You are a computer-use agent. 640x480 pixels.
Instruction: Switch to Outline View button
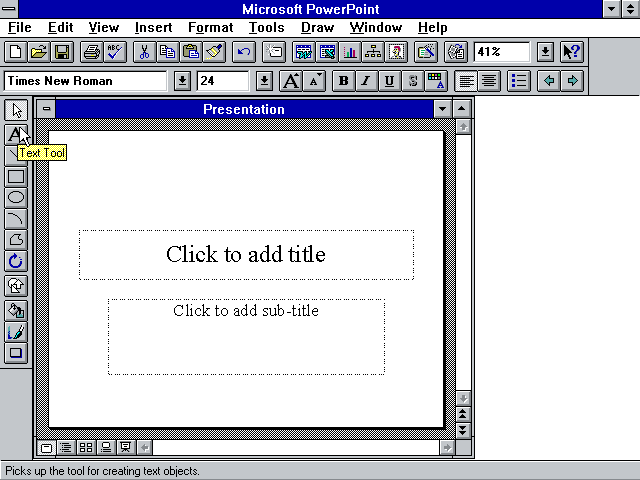tap(66, 448)
